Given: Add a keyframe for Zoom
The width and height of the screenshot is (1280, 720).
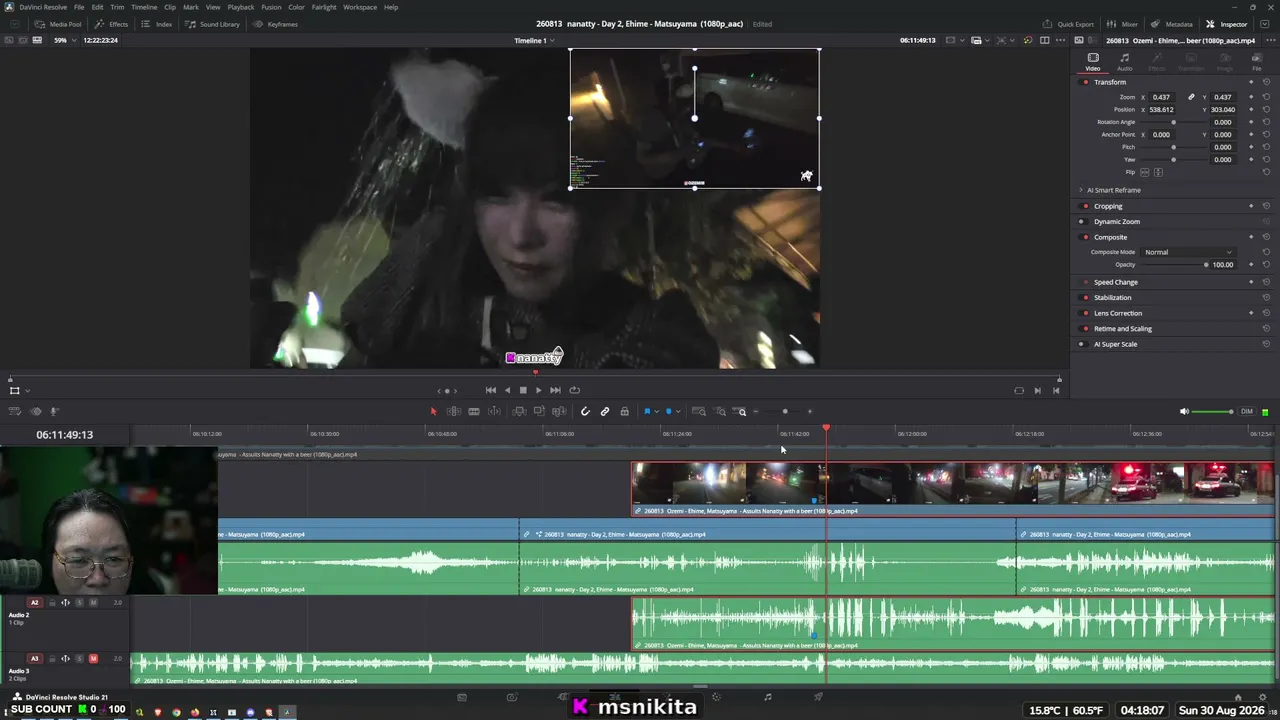Looking at the screenshot, I should (1251, 97).
